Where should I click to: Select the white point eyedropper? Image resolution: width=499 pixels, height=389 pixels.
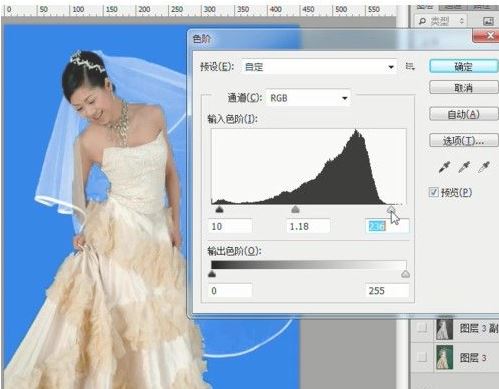(x=483, y=167)
